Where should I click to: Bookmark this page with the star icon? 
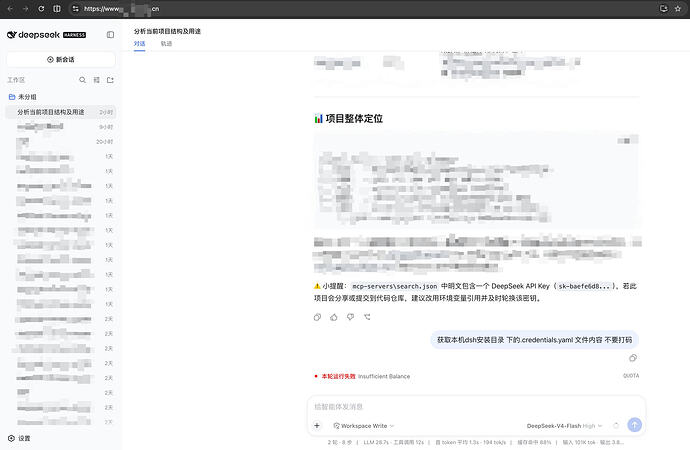(678, 8)
